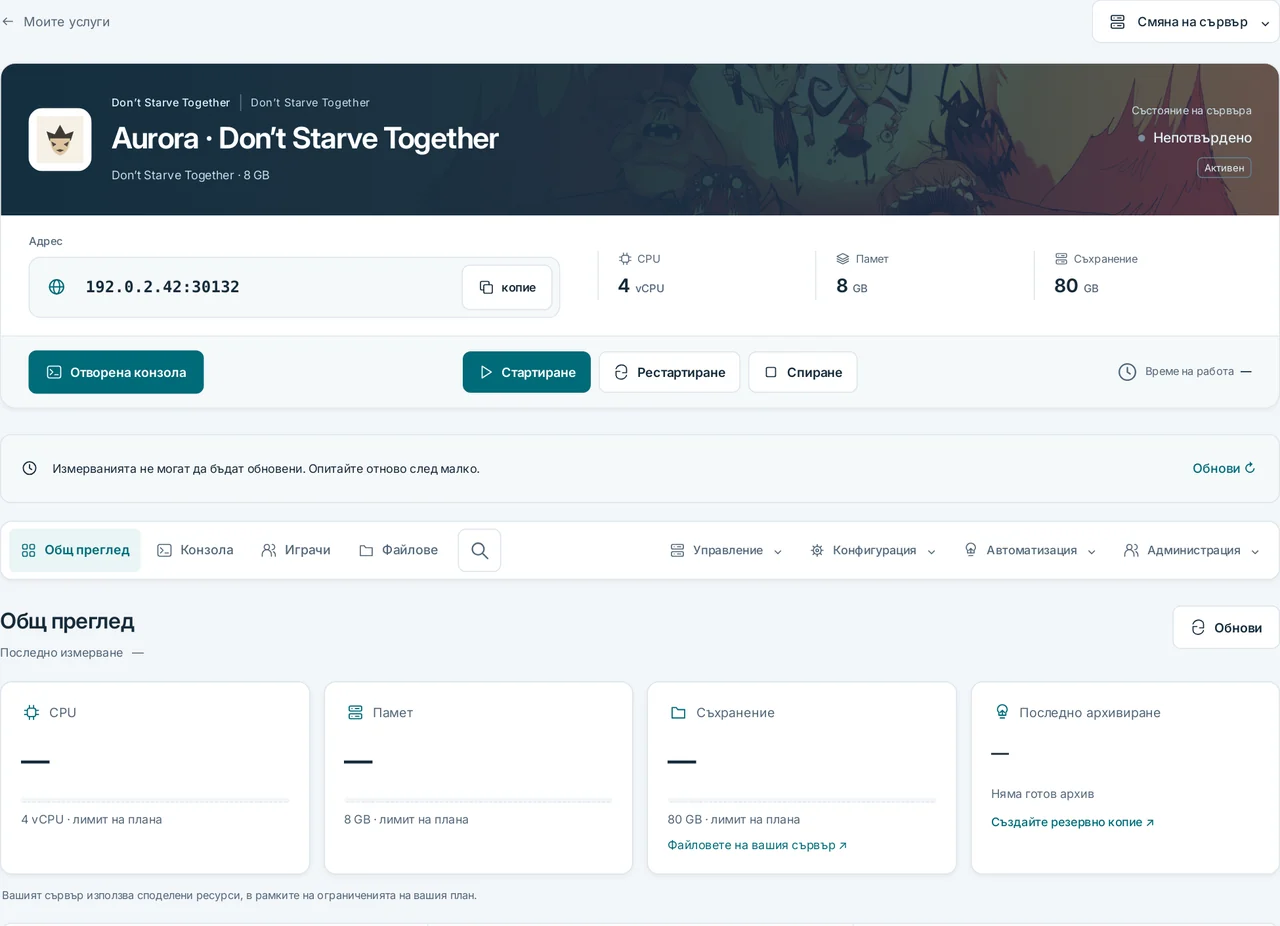Copy server address with копие button
Viewport: 1280px width, 926px height.
click(507, 287)
